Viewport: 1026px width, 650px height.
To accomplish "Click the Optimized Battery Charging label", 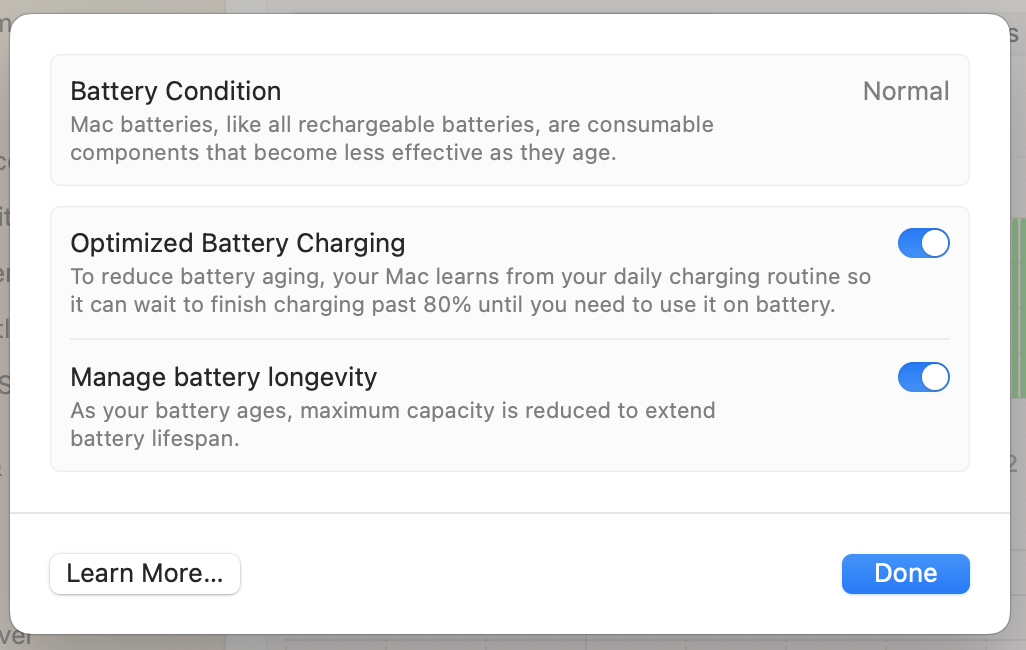I will (237, 243).
